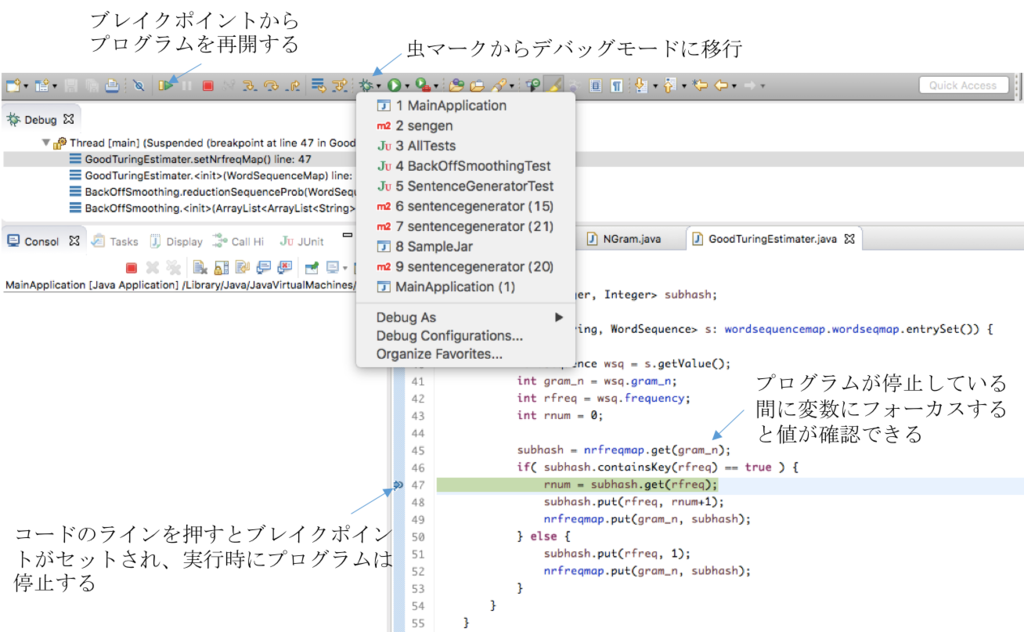Screen dimensions: 1024x632
Task: Toggle Block Selection Mode icon
Action: (595, 86)
